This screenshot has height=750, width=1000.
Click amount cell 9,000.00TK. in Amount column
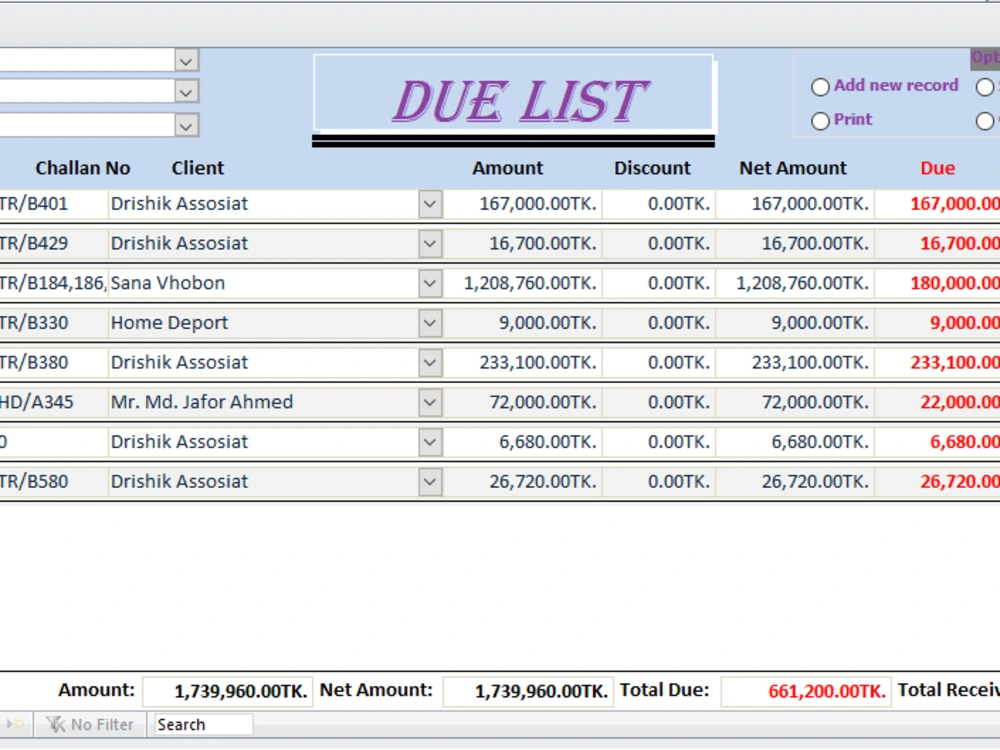pos(523,323)
